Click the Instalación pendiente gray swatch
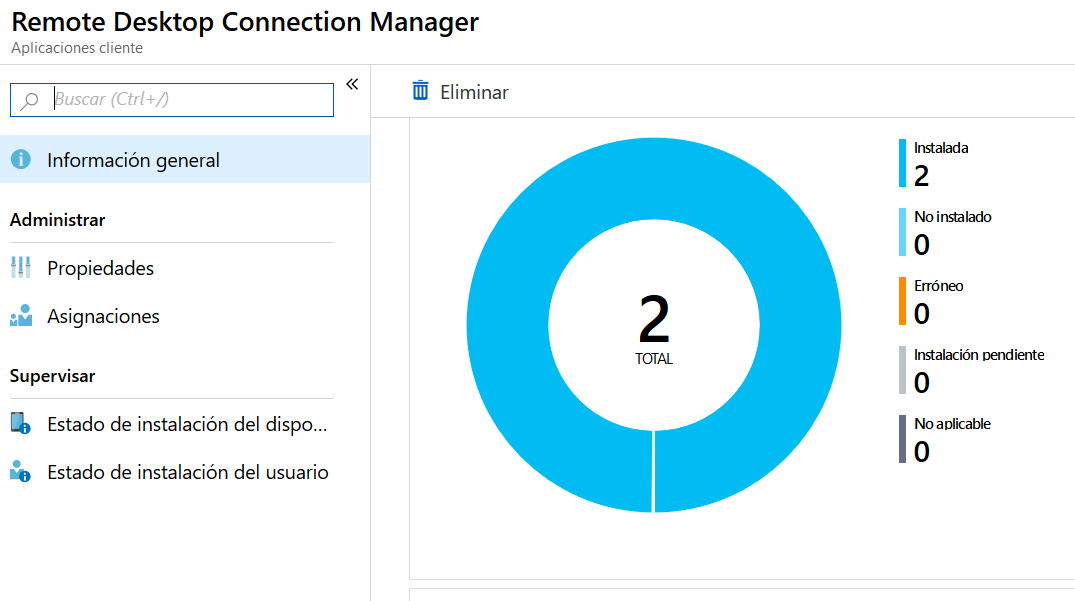 pyautogui.click(x=902, y=370)
